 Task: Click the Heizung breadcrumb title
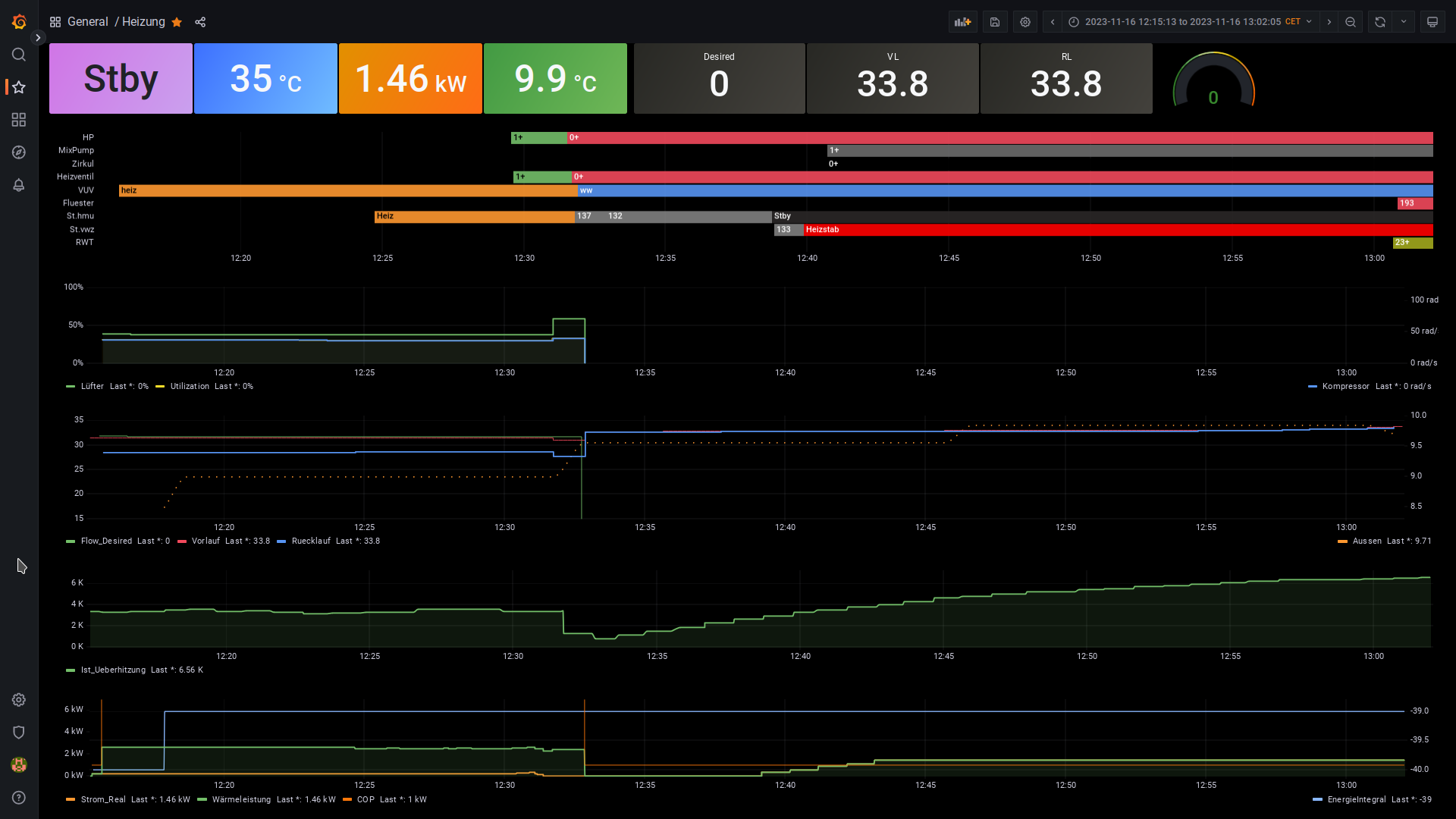(x=143, y=22)
